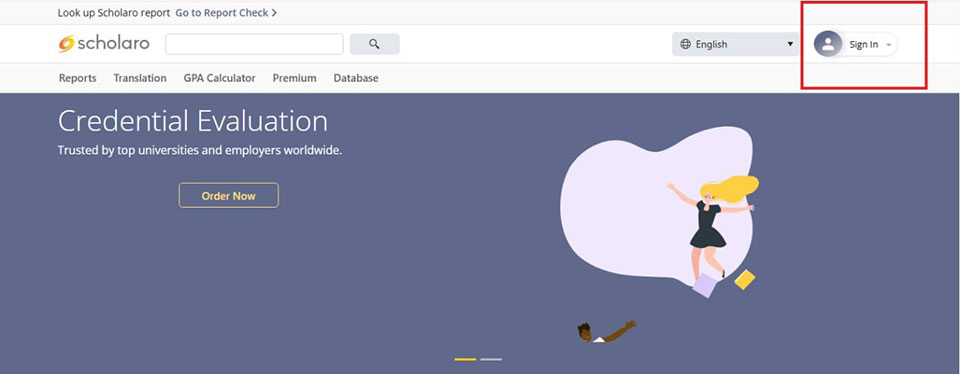Open the Premium menu item

(x=294, y=78)
